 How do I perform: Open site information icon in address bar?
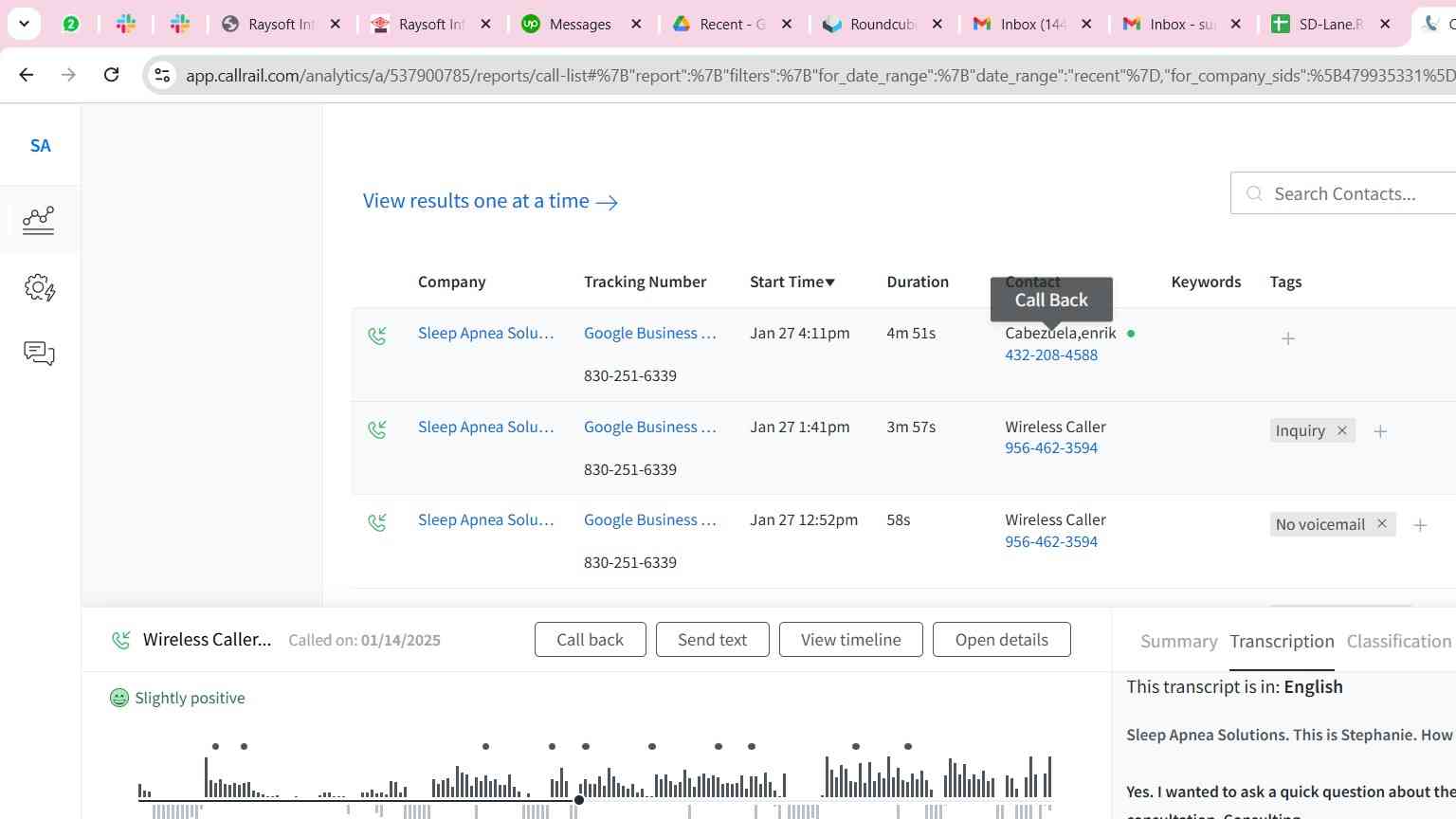162,75
